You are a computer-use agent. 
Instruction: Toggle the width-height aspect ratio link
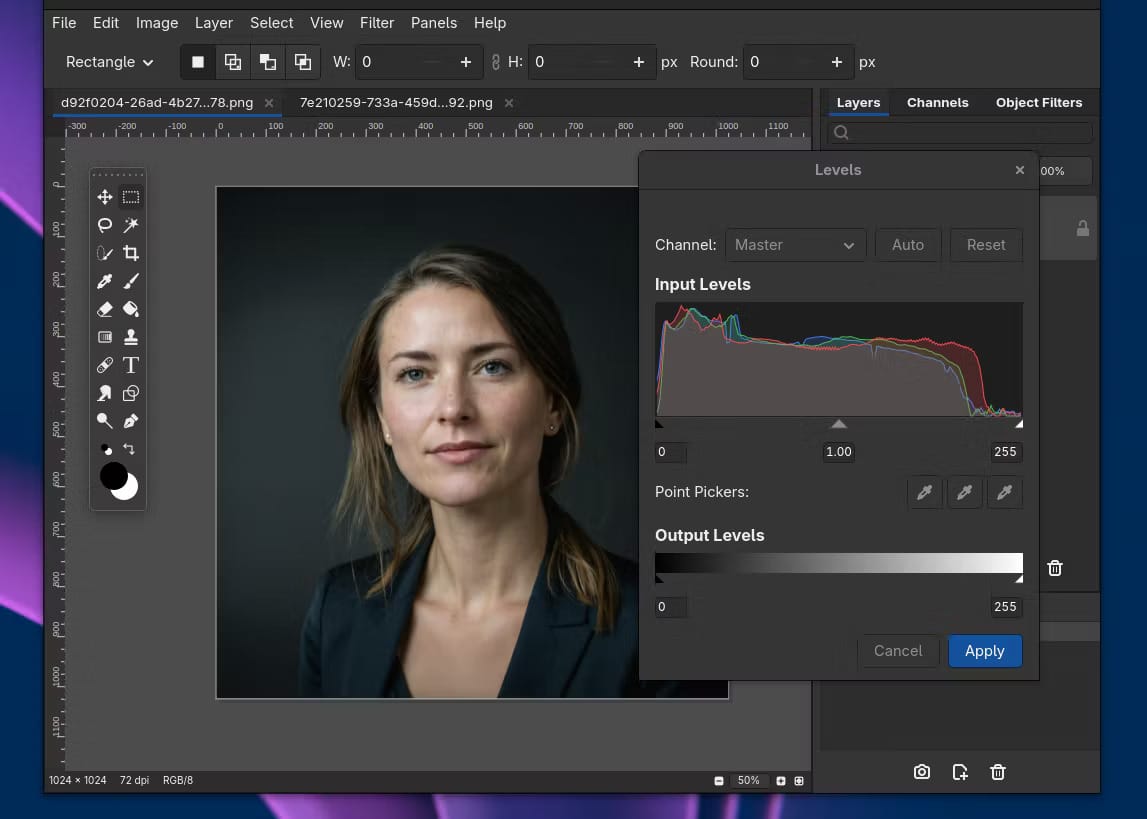(x=494, y=62)
